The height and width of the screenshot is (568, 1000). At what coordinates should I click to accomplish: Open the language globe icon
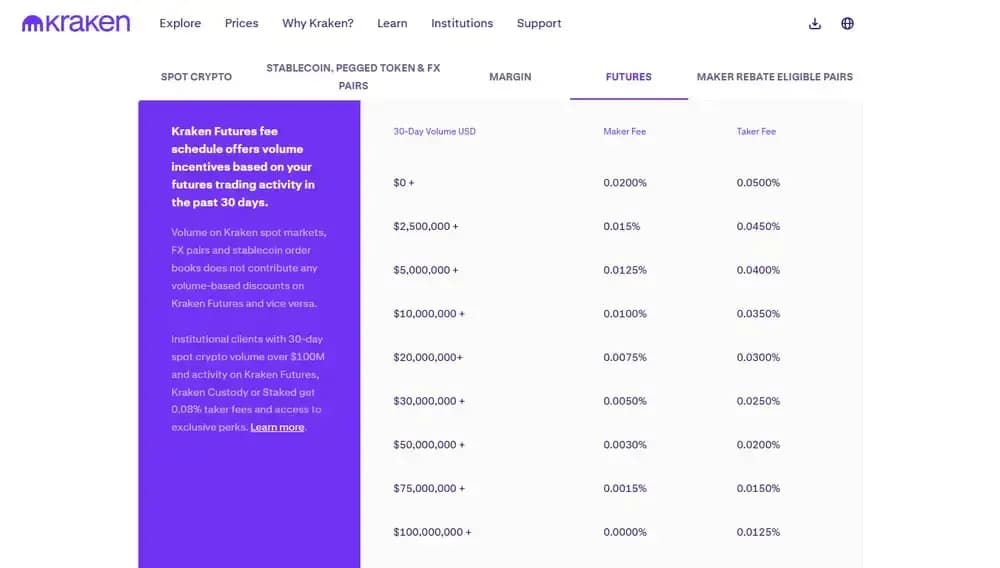click(848, 24)
